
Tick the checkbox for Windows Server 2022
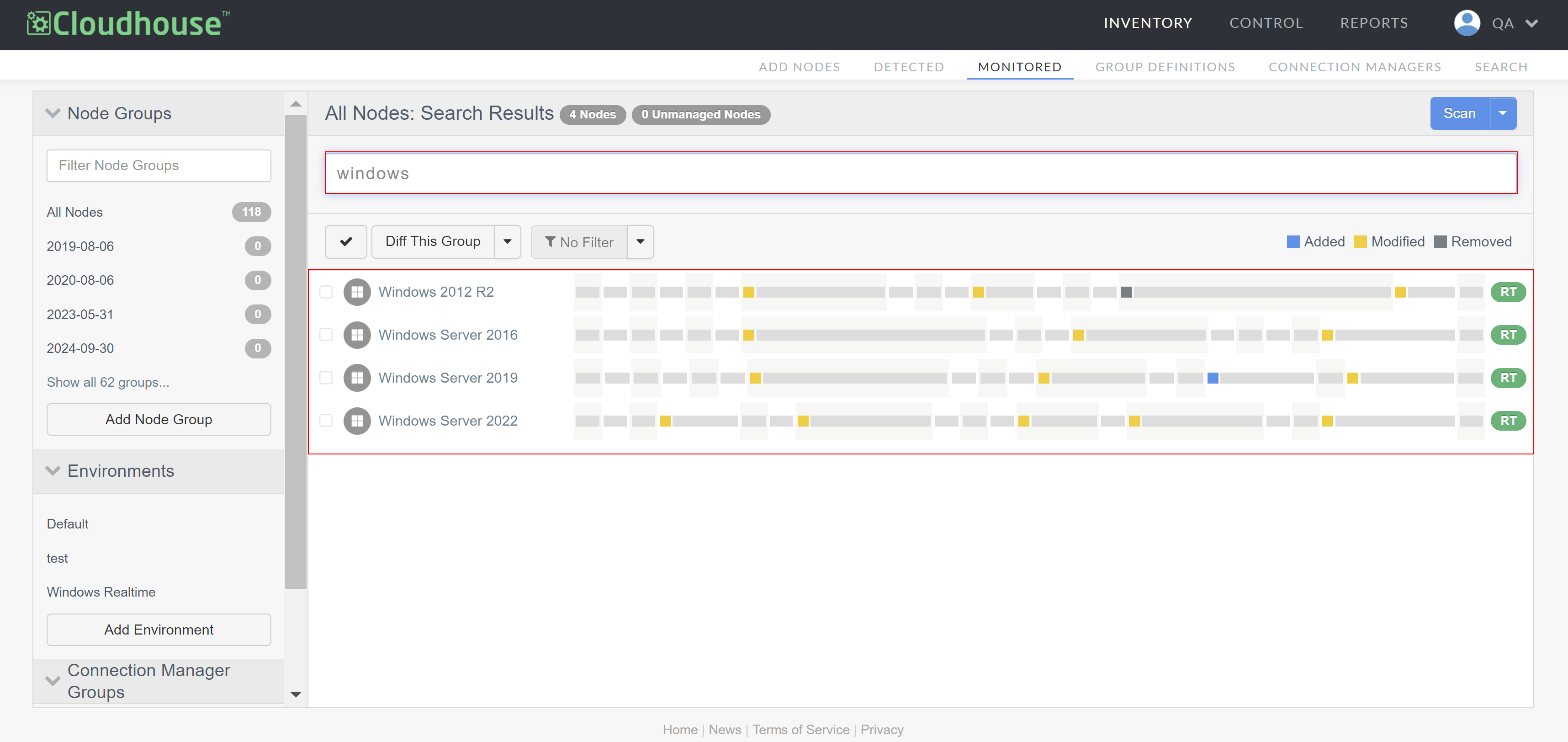click(326, 420)
